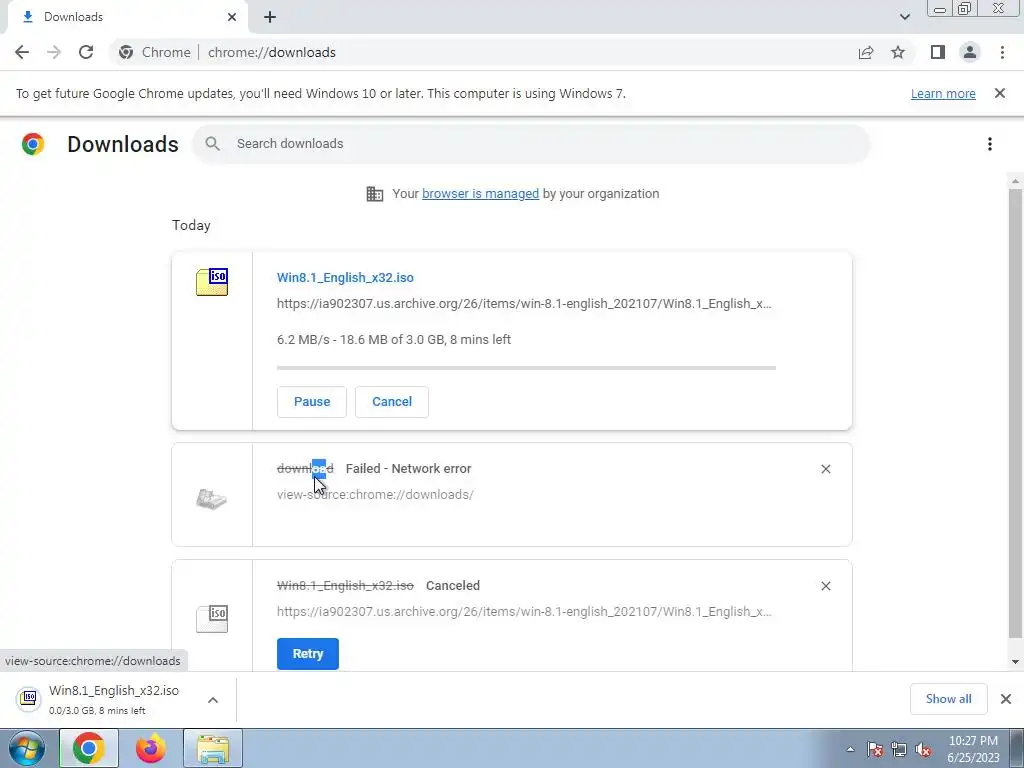
Task: Dismiss the Windows 7 update notice
Action: (x=1000, y=93)
